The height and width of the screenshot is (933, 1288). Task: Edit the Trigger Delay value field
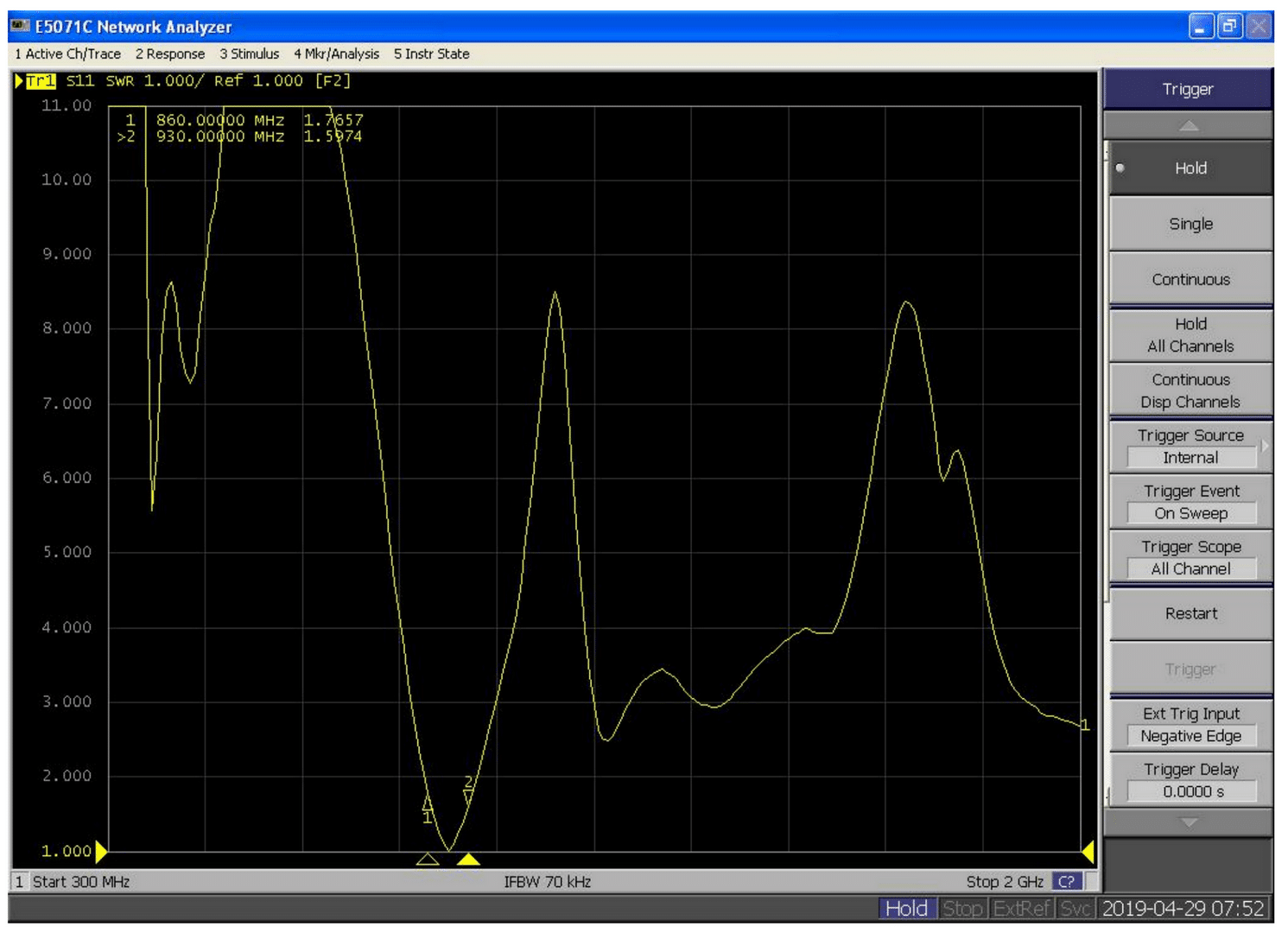point(1191,791)
